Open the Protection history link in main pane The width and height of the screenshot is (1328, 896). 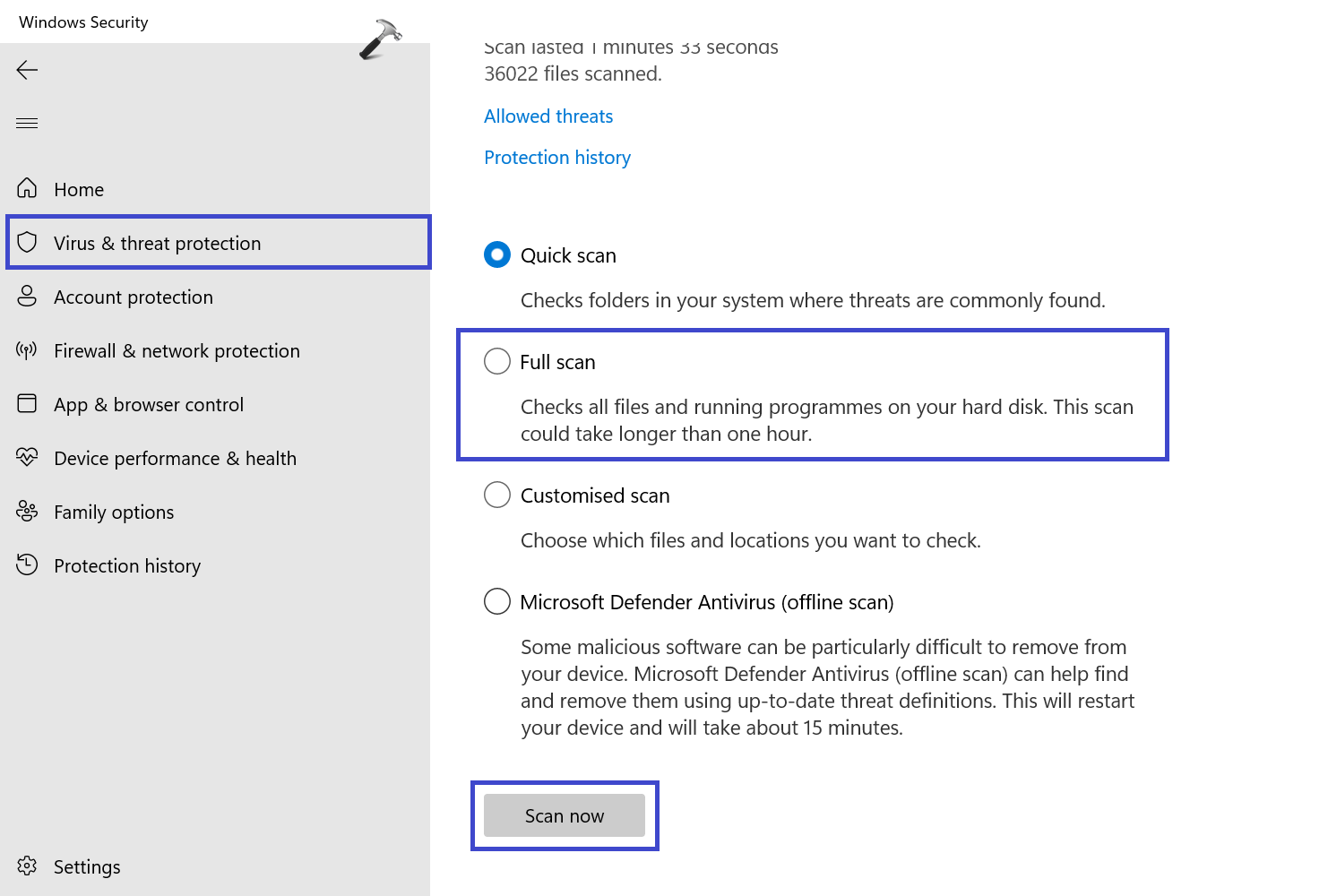click(557, 158)
